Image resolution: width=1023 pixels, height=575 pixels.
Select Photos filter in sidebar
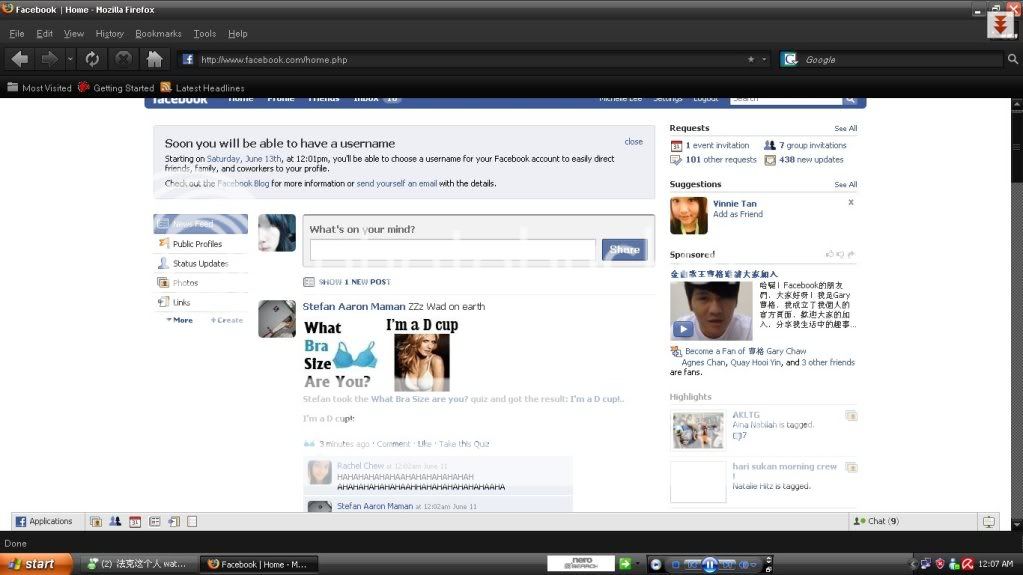[x=200, y=283]
